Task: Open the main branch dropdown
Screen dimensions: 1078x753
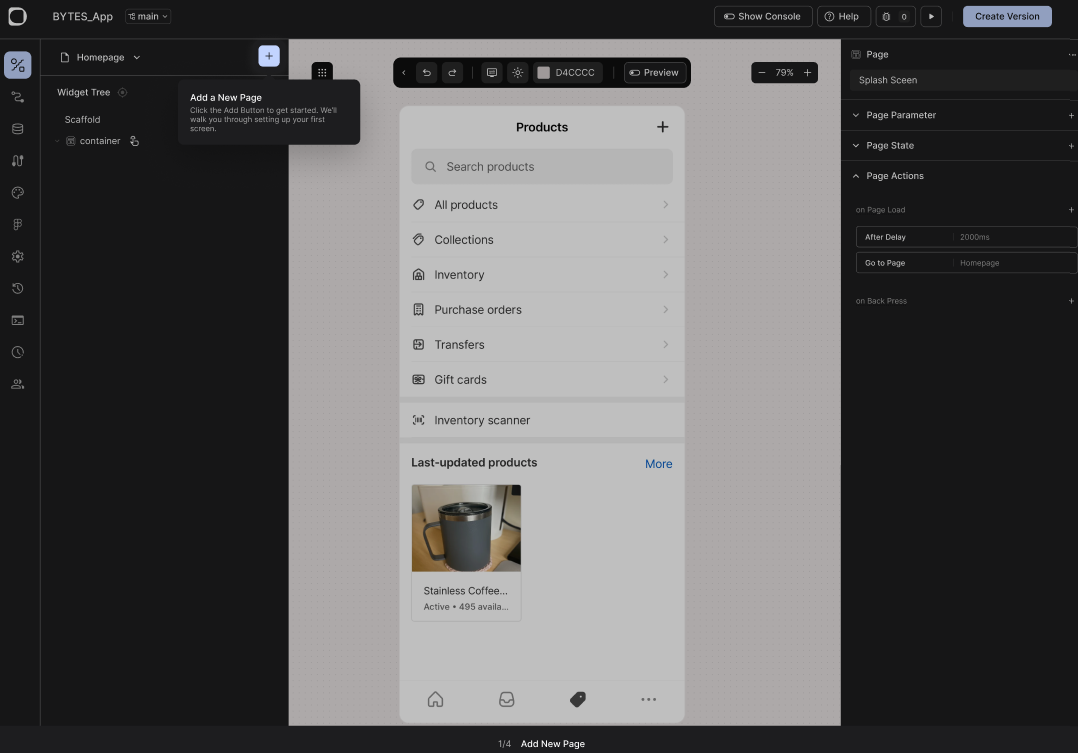Action: coord(148,17)
